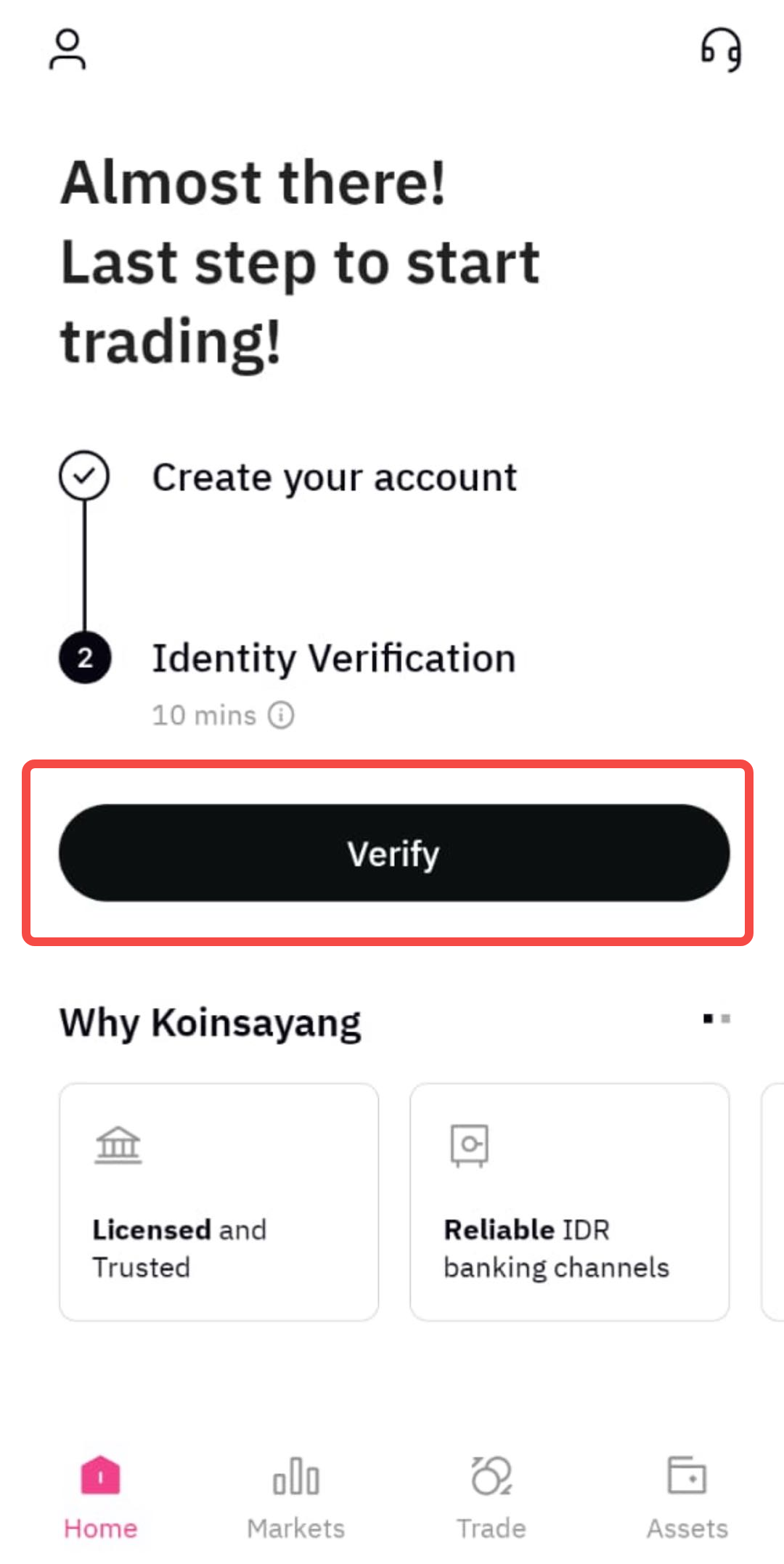
Task: Tap the Why Koinsayang heading
Action: (210, 1021)
